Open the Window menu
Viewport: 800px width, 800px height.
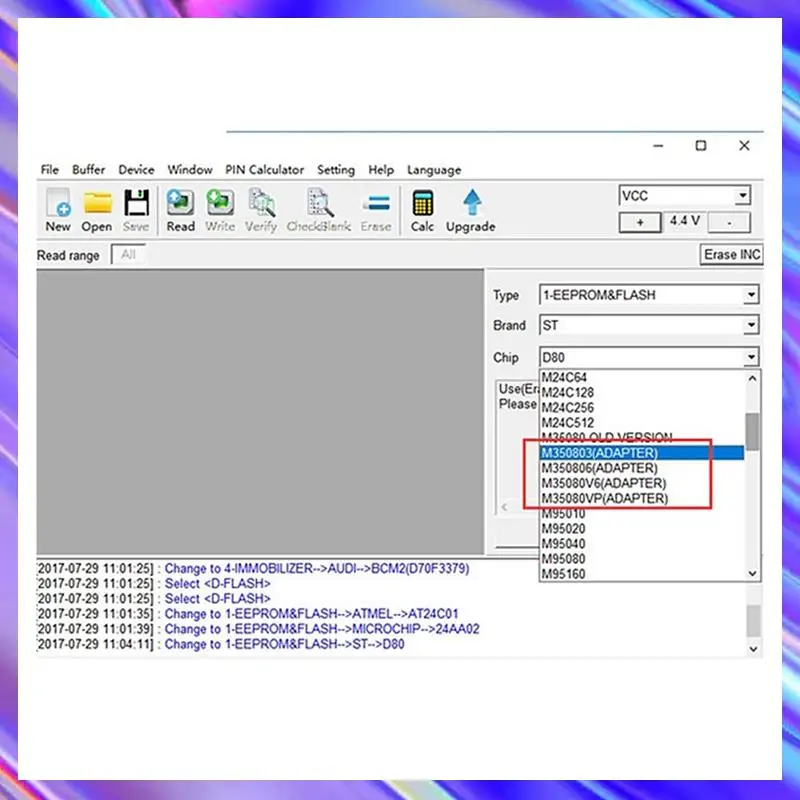click(x=190, y=169)
